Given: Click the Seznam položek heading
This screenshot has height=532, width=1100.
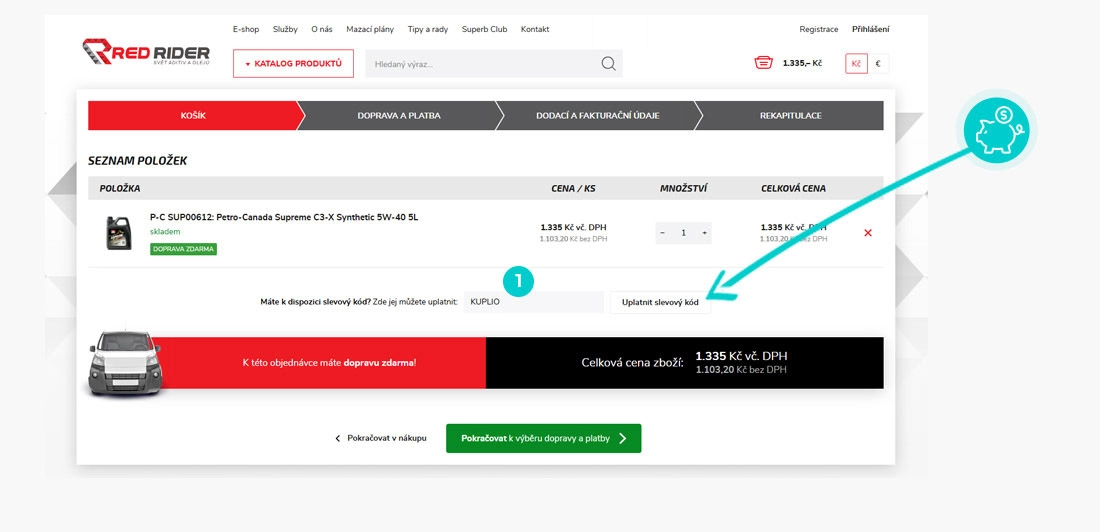Looking at the screenshot, I should 138,161.
